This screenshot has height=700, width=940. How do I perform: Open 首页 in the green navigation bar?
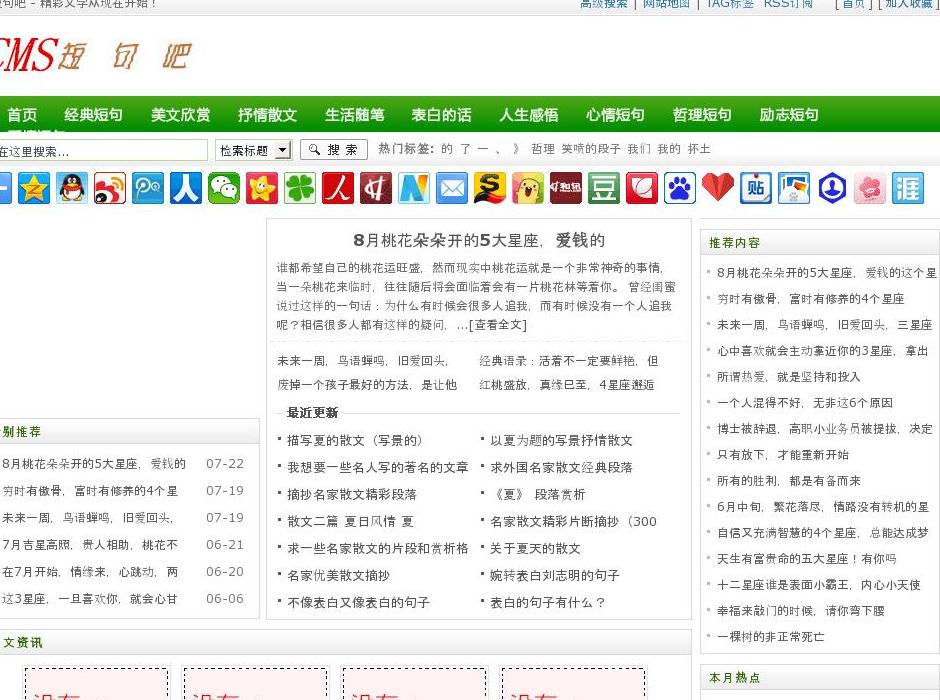(x=22, y=114)
